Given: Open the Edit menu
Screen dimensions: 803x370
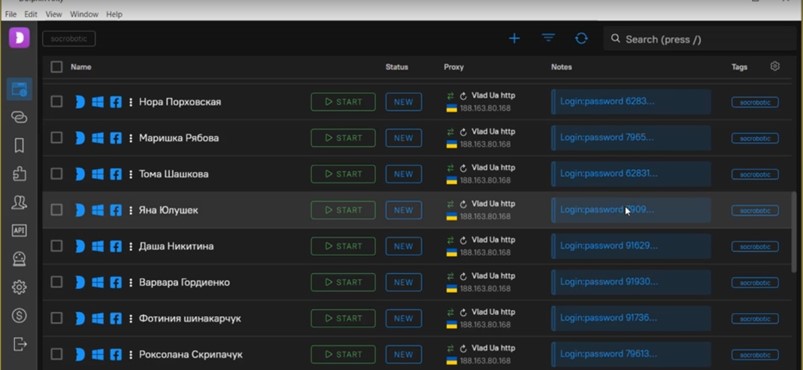Looking at the screenshot, I should [31, 14].
